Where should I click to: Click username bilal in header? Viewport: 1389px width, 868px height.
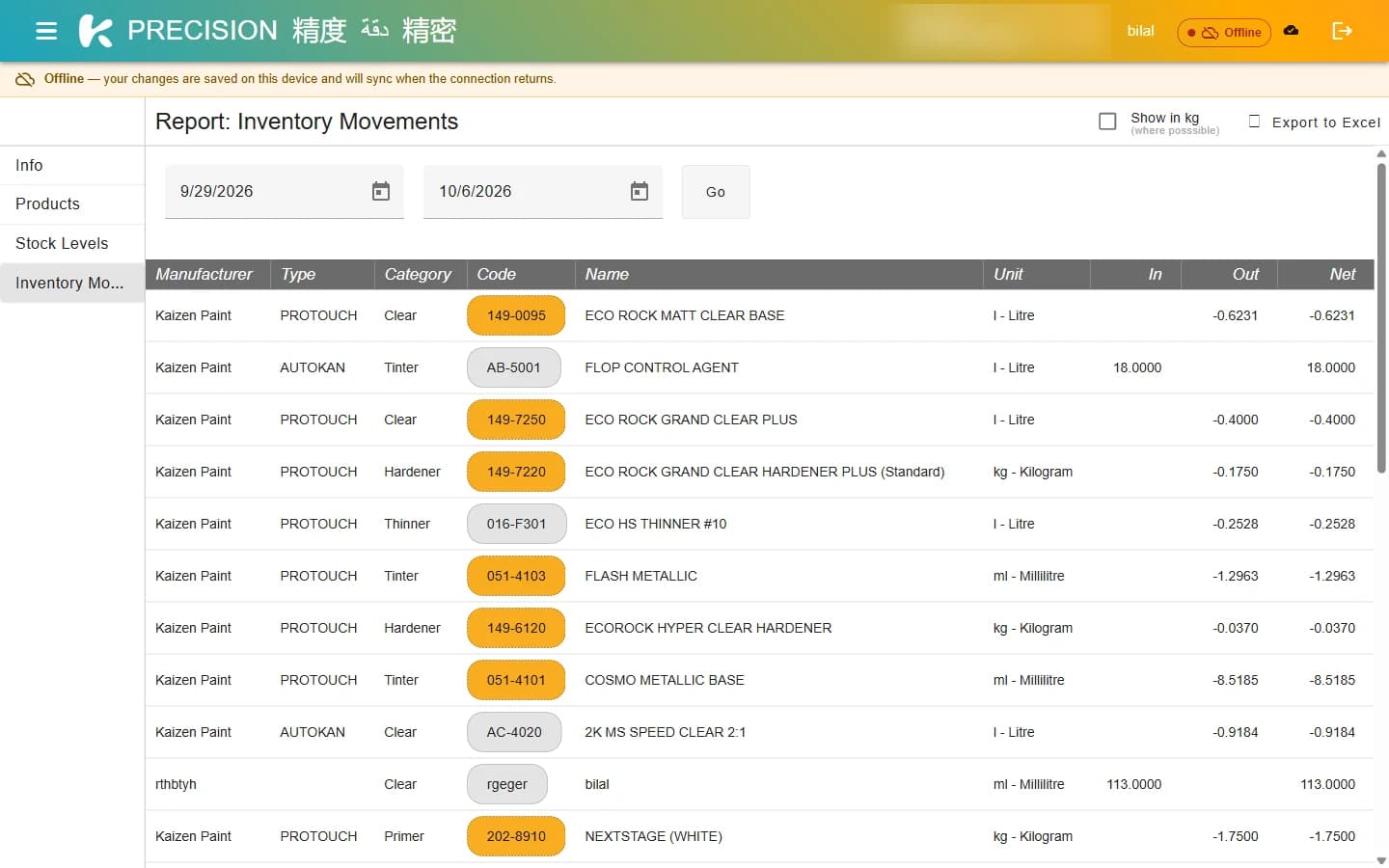pyautogui.click(x=1140, y=31)
